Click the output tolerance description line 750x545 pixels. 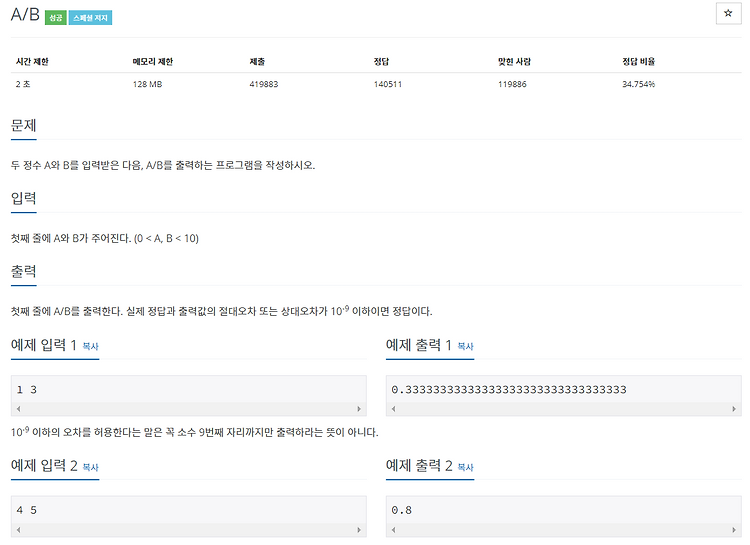click(221, 311)
